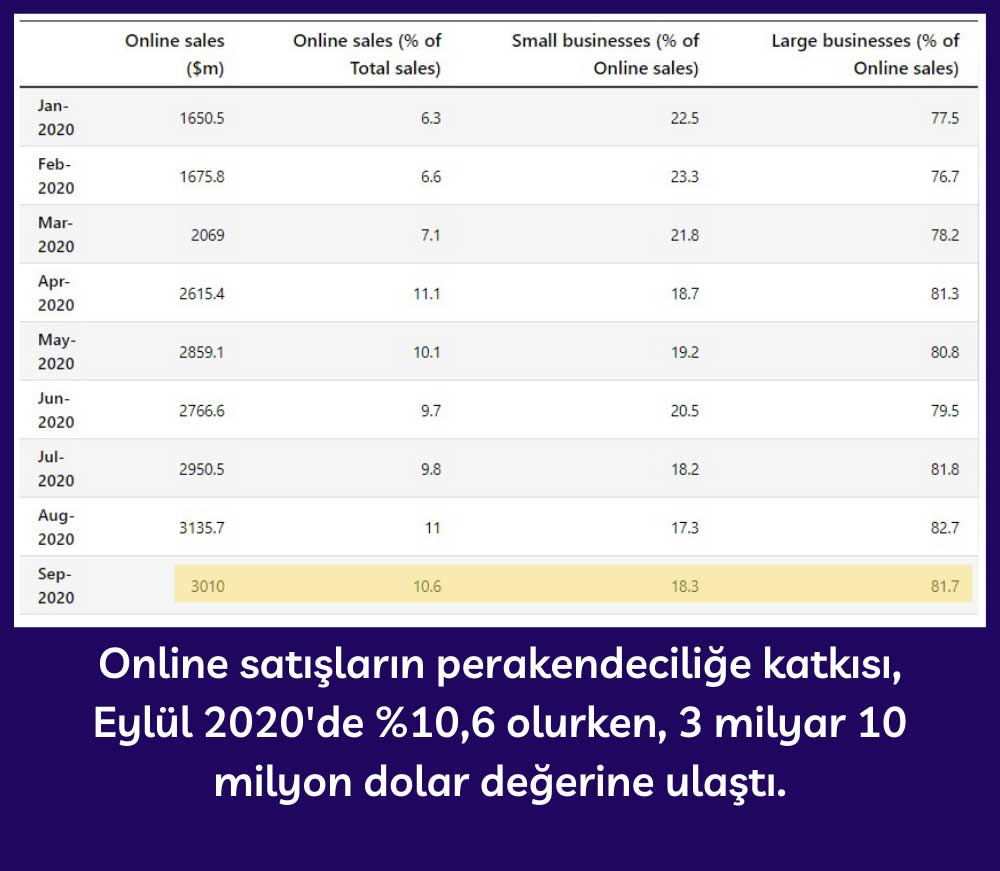Screen dimensions: 1000x871
Task: Click the 1650.5 online sales value
Action: point(202,118)
